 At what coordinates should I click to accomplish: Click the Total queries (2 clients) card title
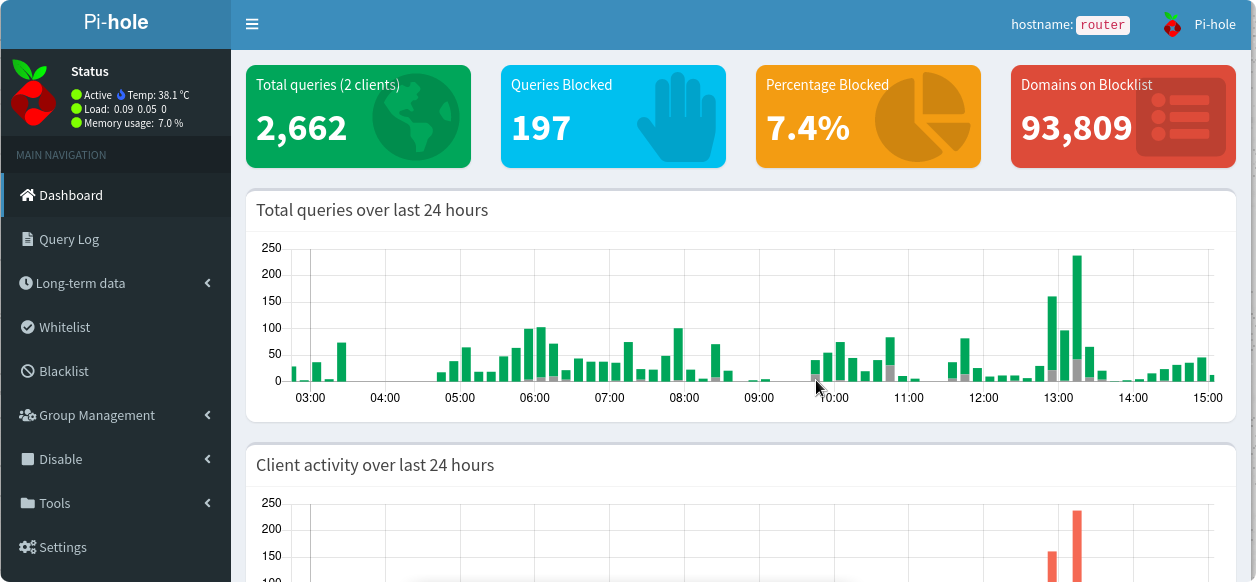coord(328,85)
